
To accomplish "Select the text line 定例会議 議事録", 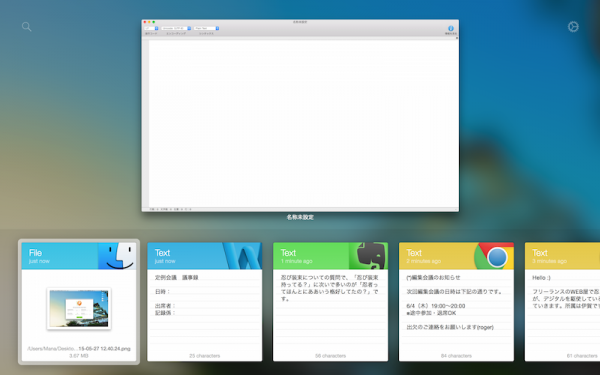I will [x=177, y=277].
